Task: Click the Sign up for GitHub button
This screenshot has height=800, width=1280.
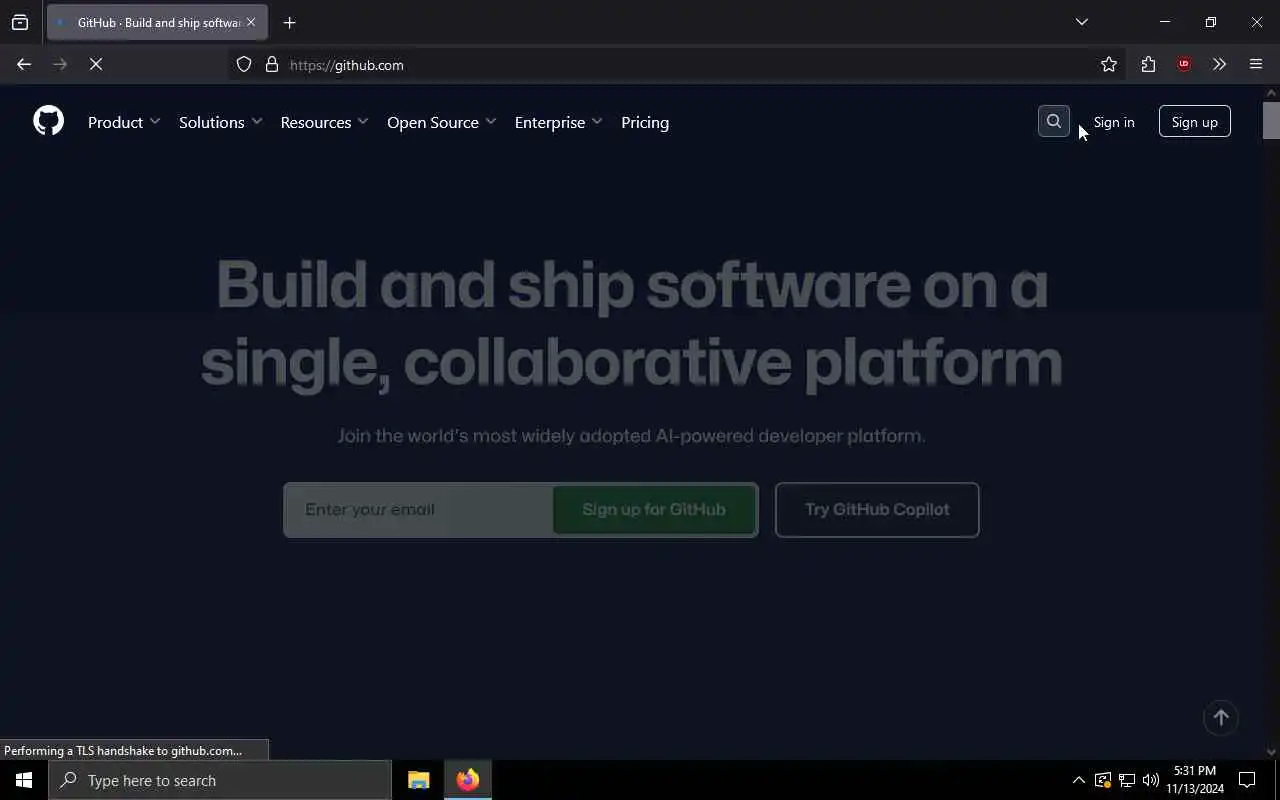Action: 654,509
